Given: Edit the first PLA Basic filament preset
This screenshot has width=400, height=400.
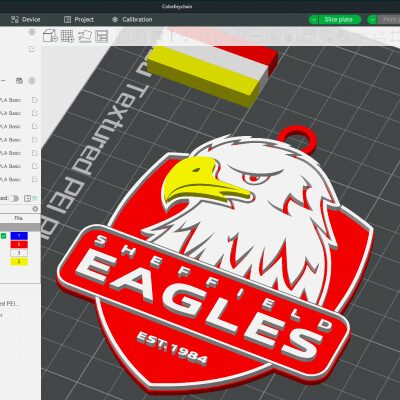Looking at the screenshot, I should pyautogui.click(x=35, y=100).
